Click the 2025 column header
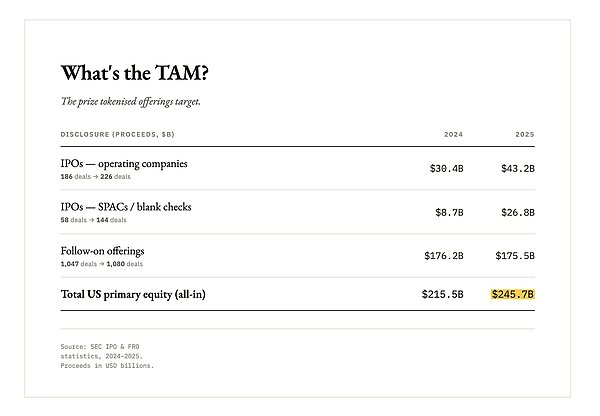The width and height of the screenshot is (600, 416). 525,134
